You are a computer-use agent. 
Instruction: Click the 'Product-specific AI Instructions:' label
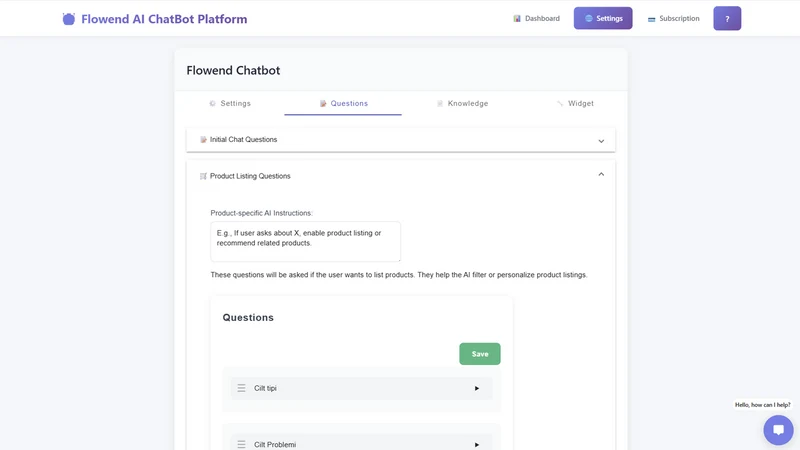click(262, 213)
